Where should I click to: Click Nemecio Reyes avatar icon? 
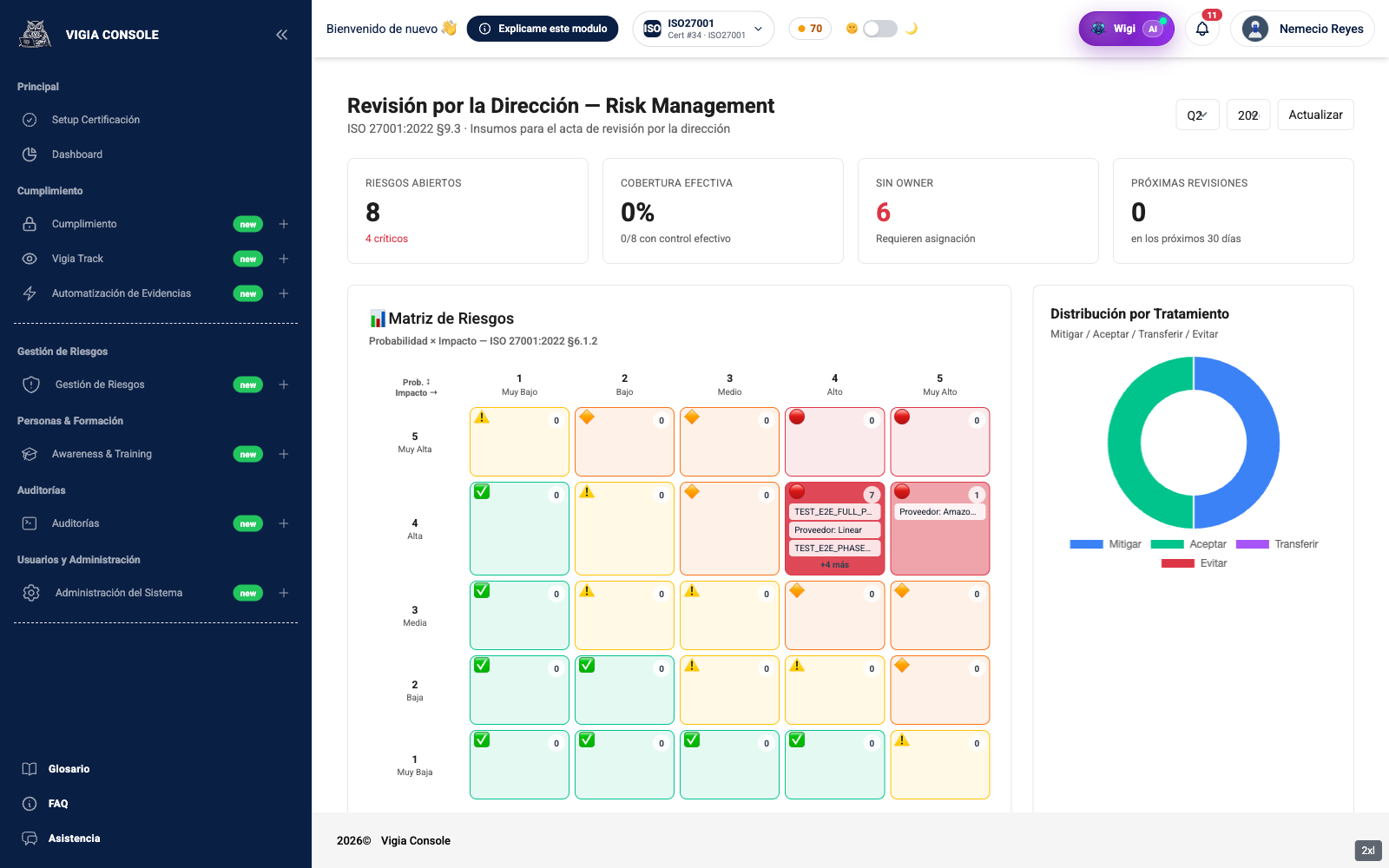[1255, 29]
